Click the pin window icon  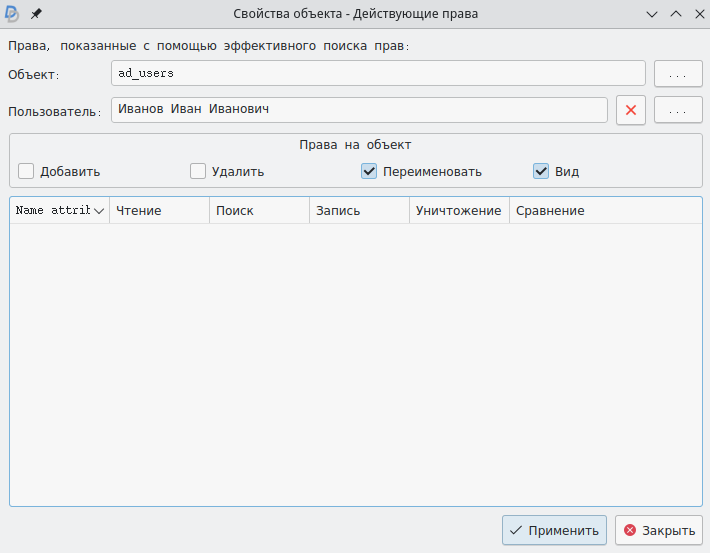36,14
